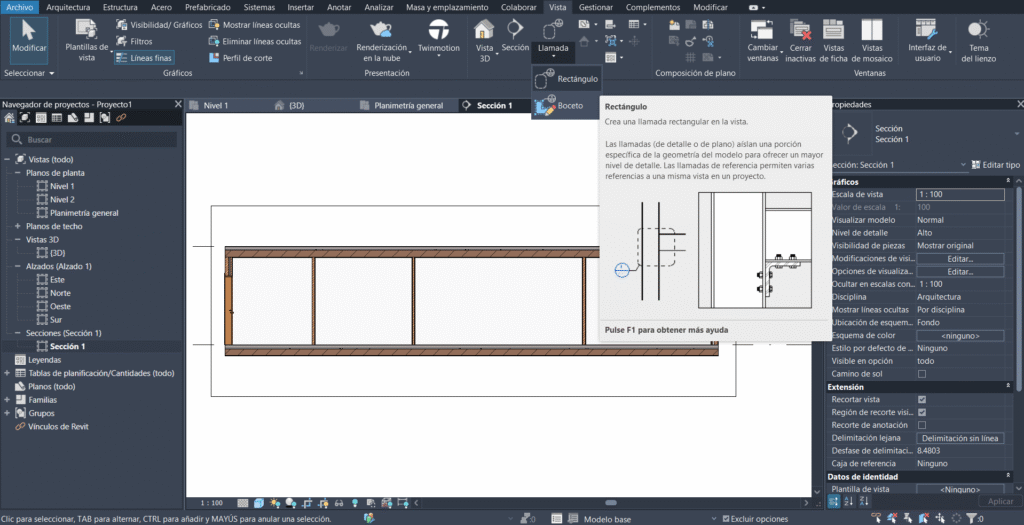Toggle the Camino de sol checkbox

click(x=922, y=373)
